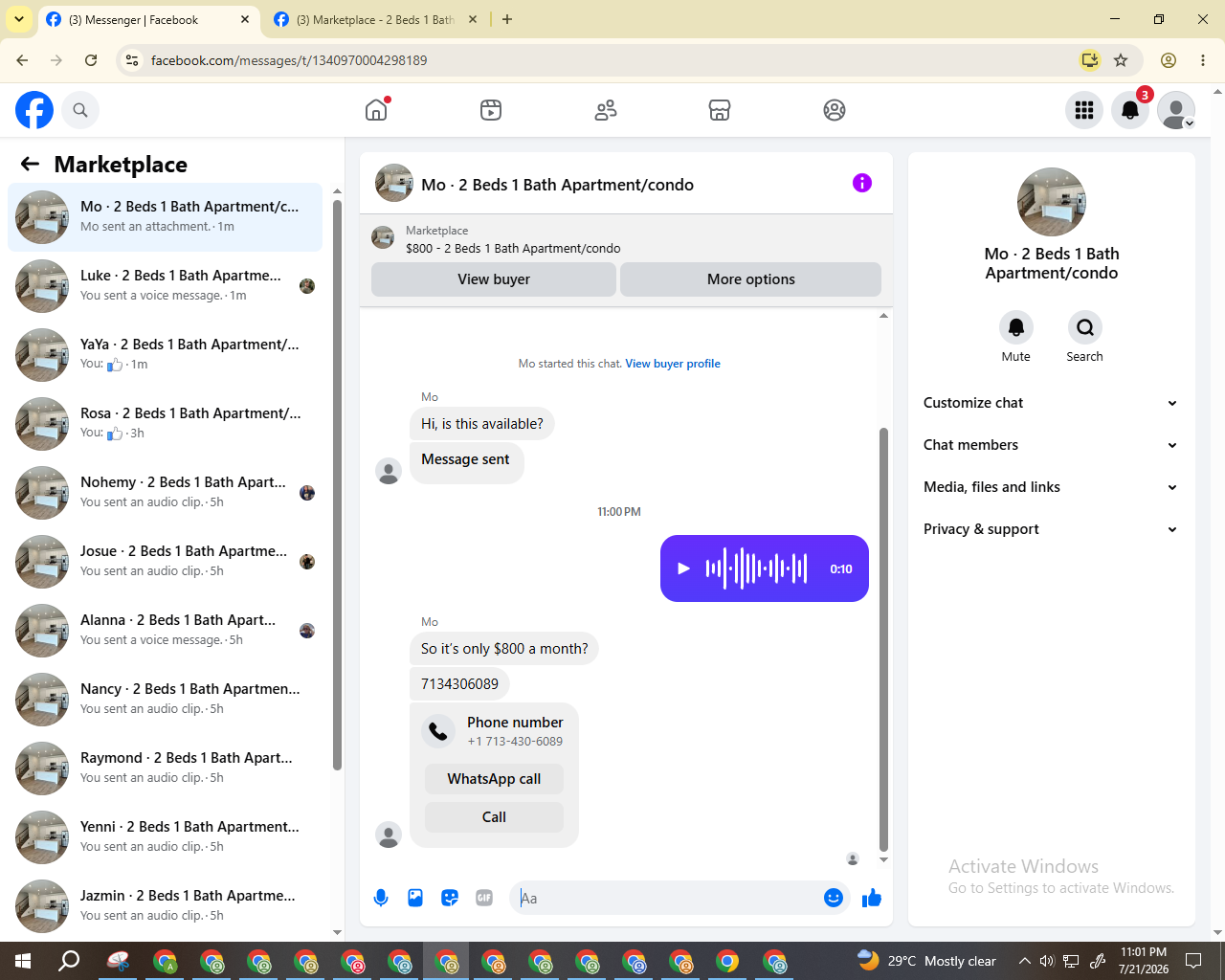
Task: Follow the View buyer profile link
Action: tap(673, 364)
